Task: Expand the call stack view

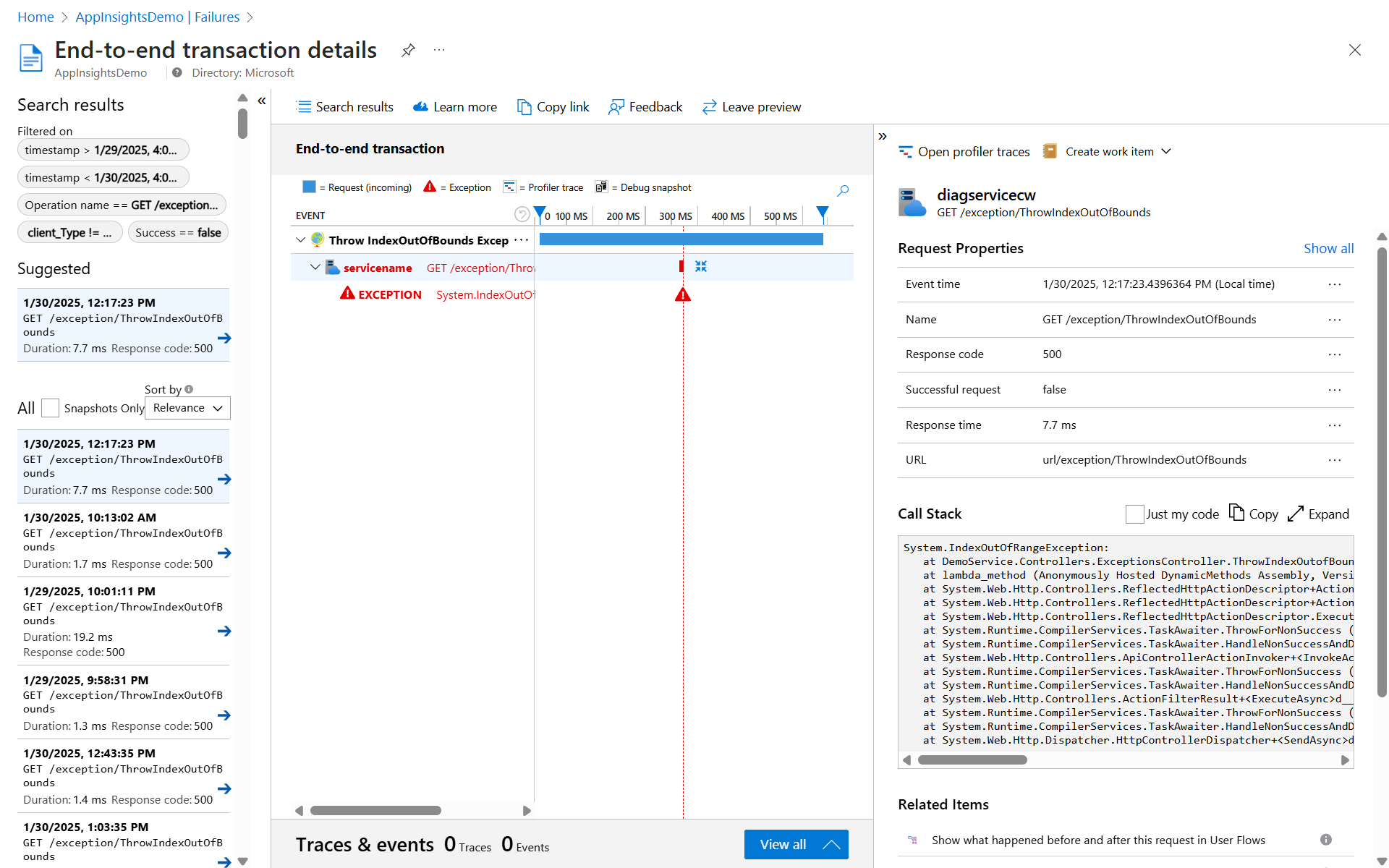Action: pos(1318,514)
